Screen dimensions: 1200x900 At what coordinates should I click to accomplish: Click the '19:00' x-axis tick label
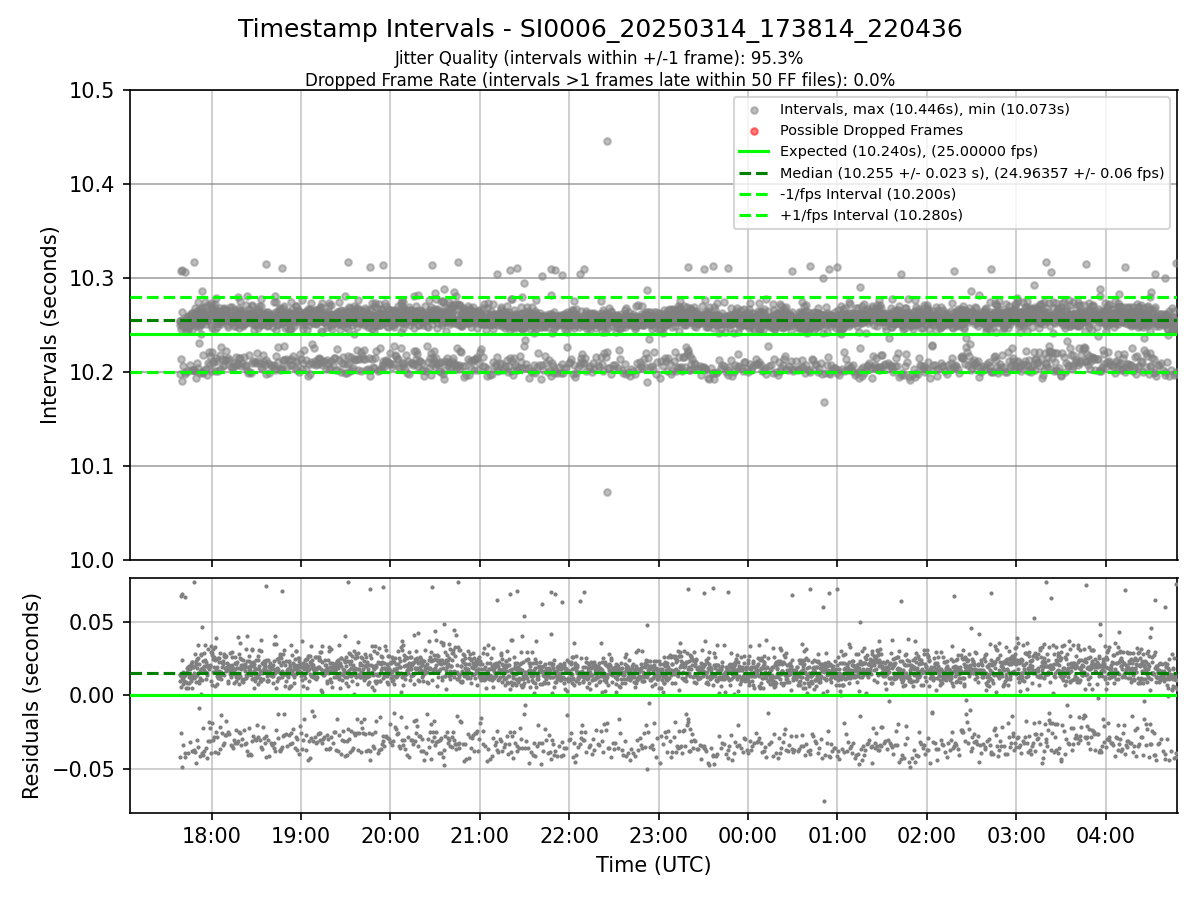click(x=301, y=836)
